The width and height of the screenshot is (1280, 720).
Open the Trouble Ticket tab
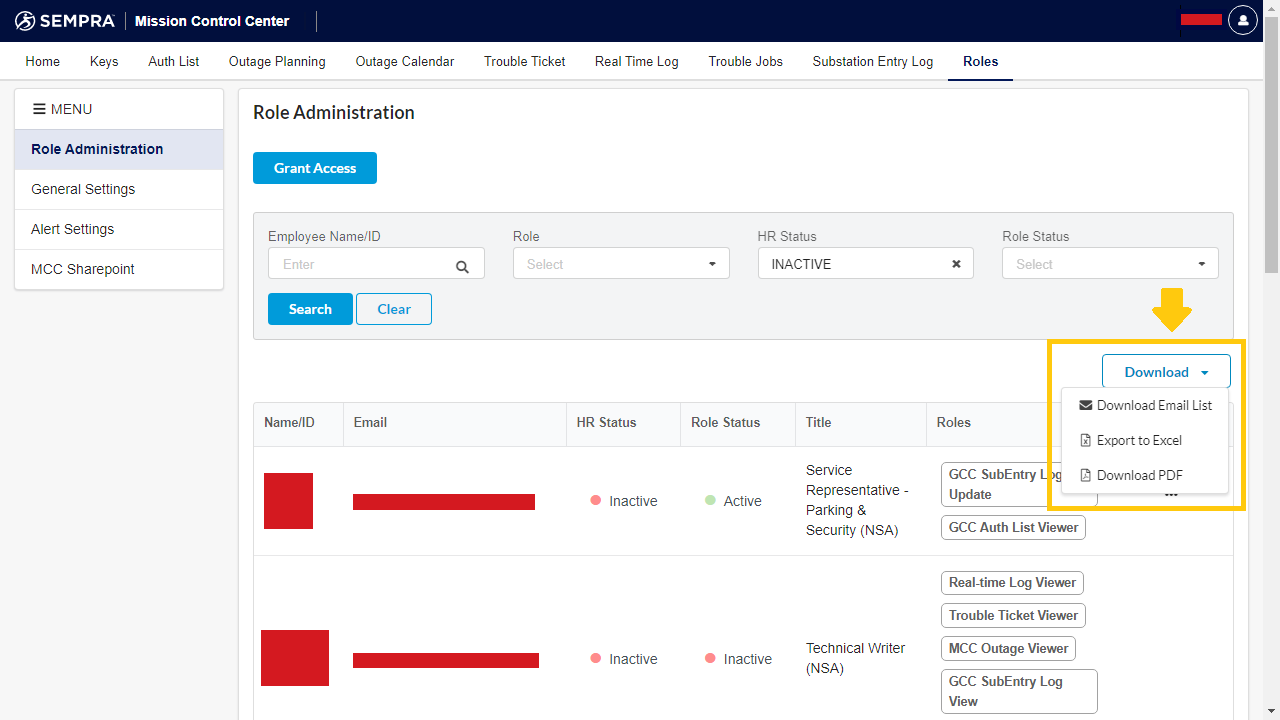(x=524, y=61)
